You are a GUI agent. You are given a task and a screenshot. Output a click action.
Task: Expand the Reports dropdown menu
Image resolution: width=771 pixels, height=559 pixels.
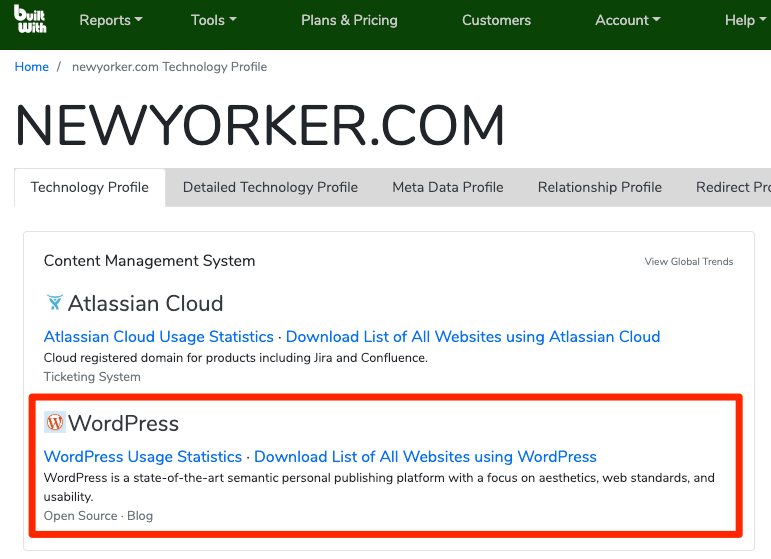coord(110,20)
